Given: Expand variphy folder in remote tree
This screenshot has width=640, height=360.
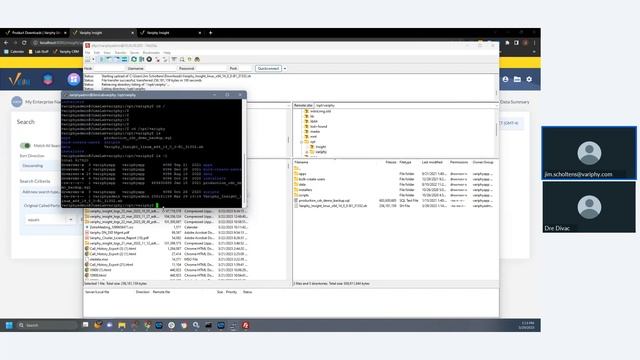Looking at the screenshot, I should (307, 152).
